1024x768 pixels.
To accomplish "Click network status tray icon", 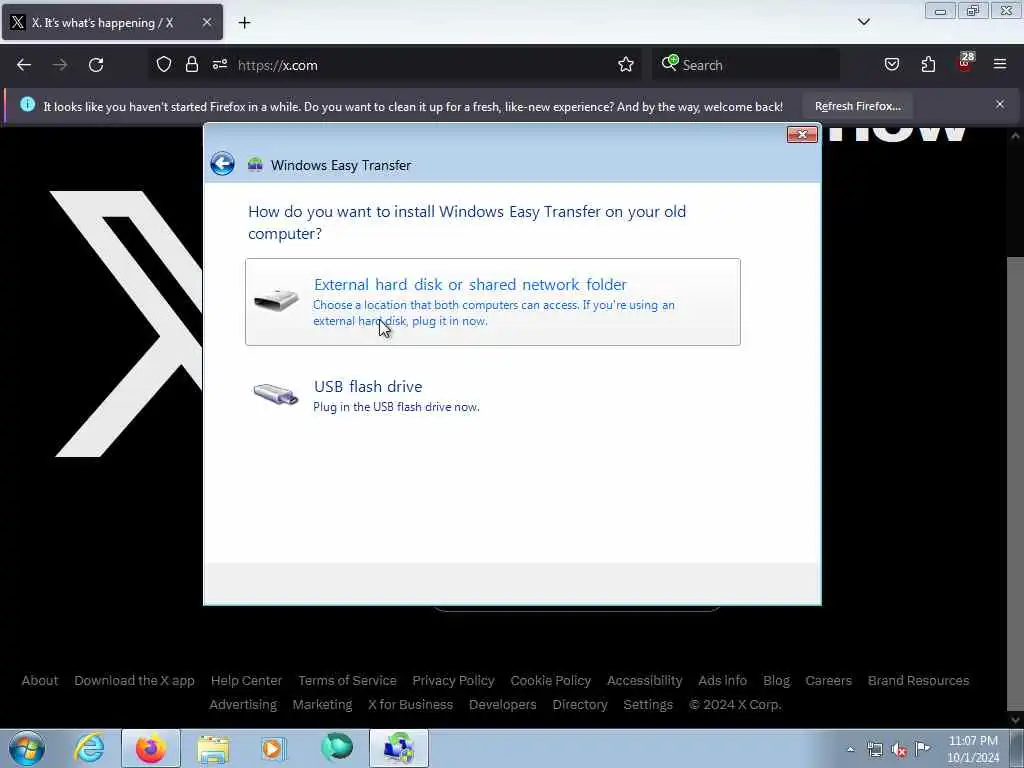I will [x=874, y=750].
